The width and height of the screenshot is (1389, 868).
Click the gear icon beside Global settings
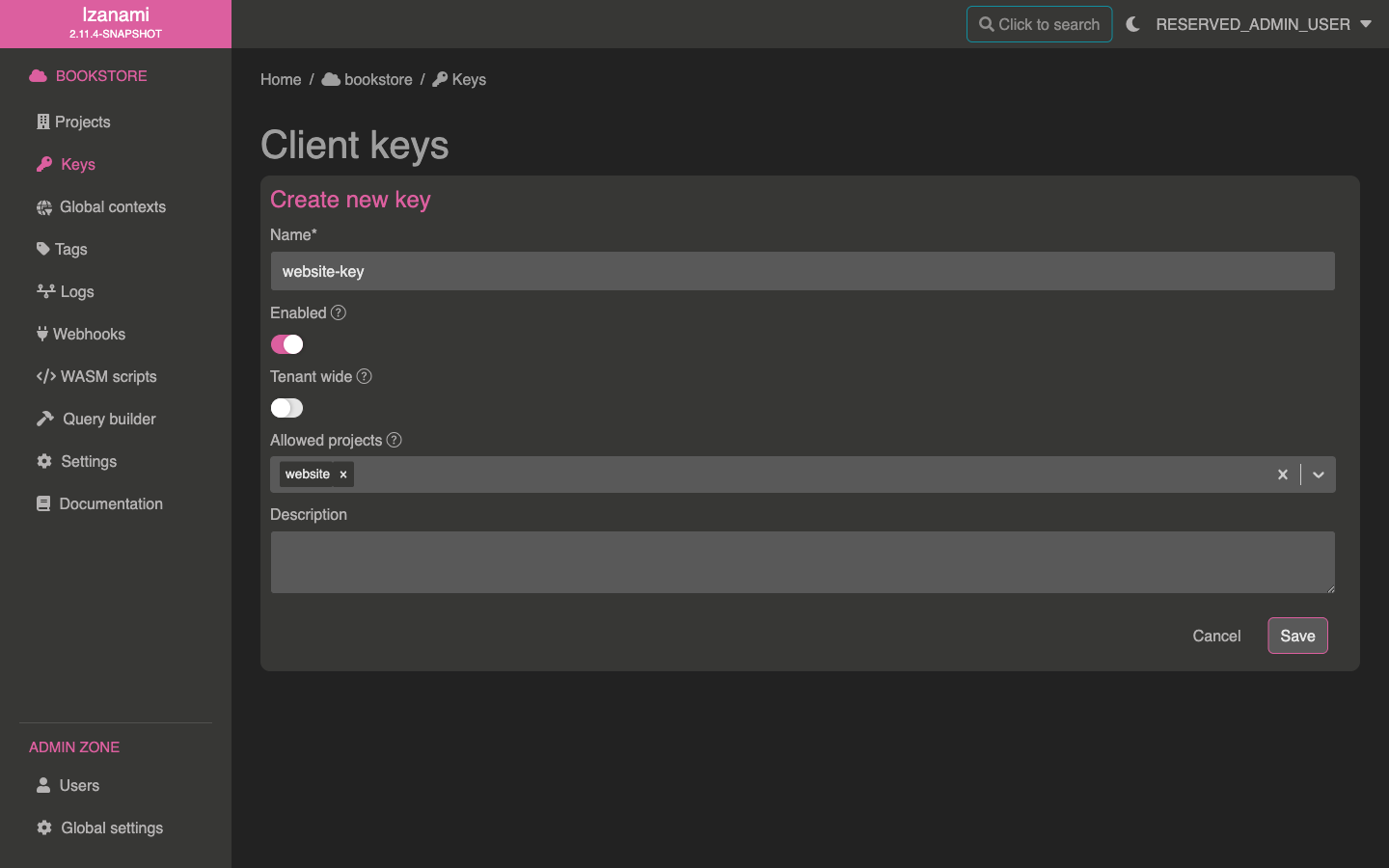pos(44,827)
